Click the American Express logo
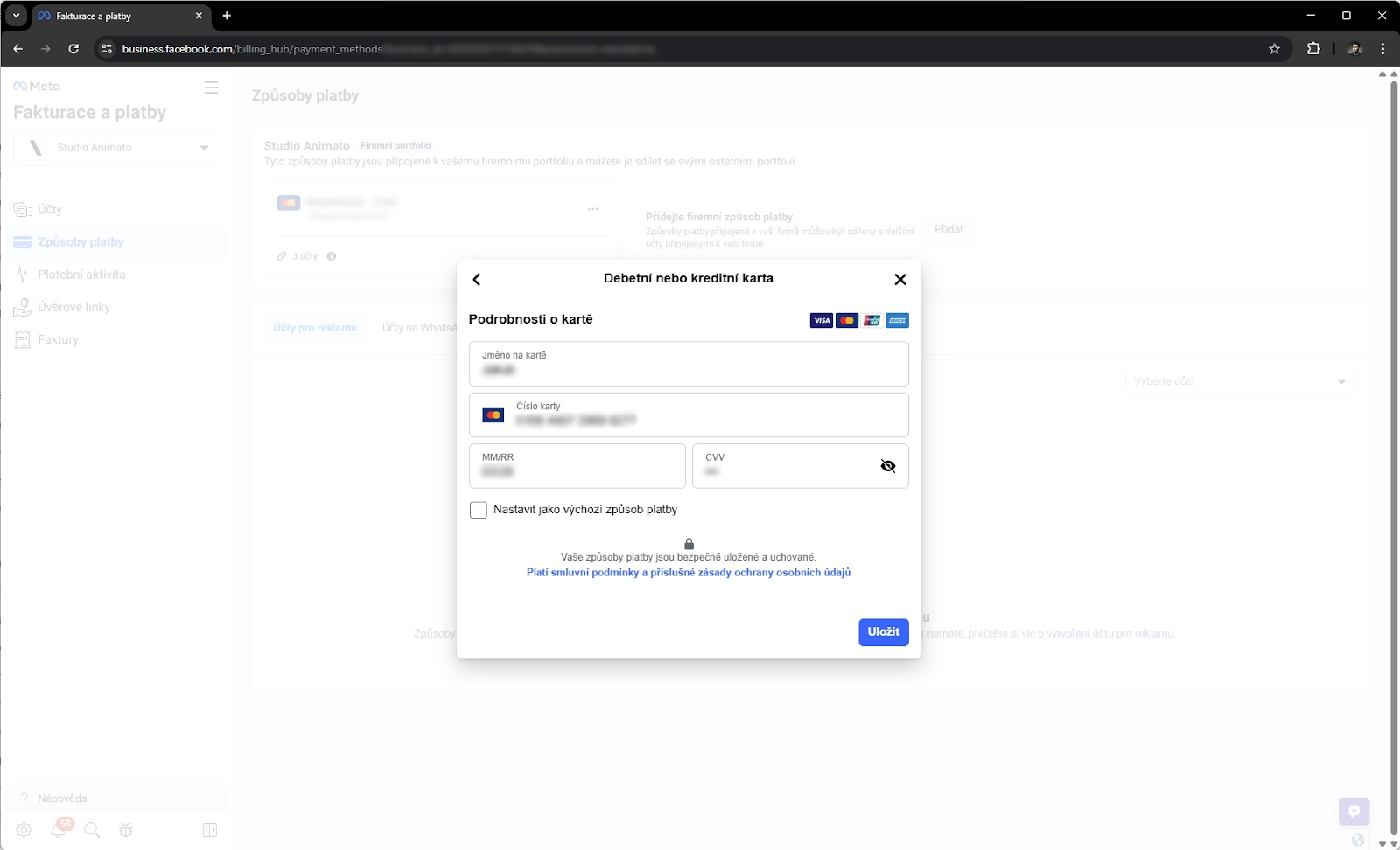Screen dimensions: 1400x850 click(897, 320)
